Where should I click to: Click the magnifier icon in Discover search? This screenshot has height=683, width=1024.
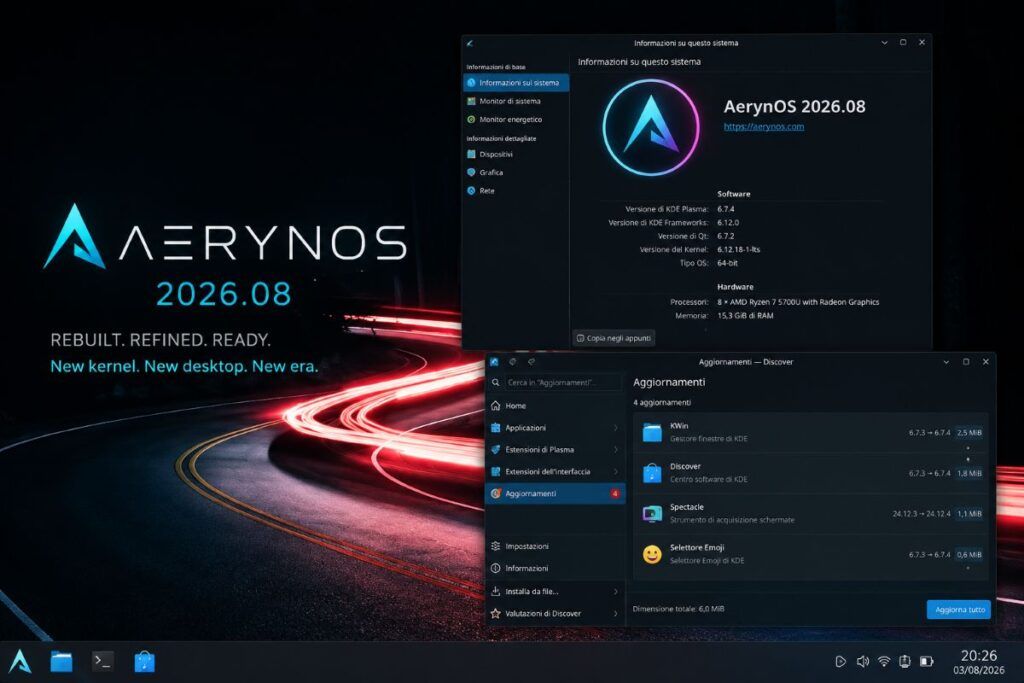[x=496, y=383]
